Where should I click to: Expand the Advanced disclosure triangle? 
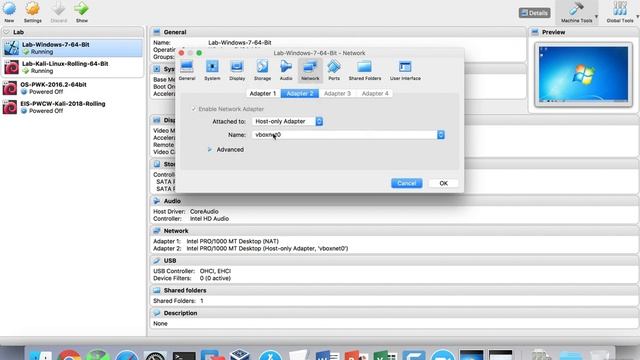209,150
